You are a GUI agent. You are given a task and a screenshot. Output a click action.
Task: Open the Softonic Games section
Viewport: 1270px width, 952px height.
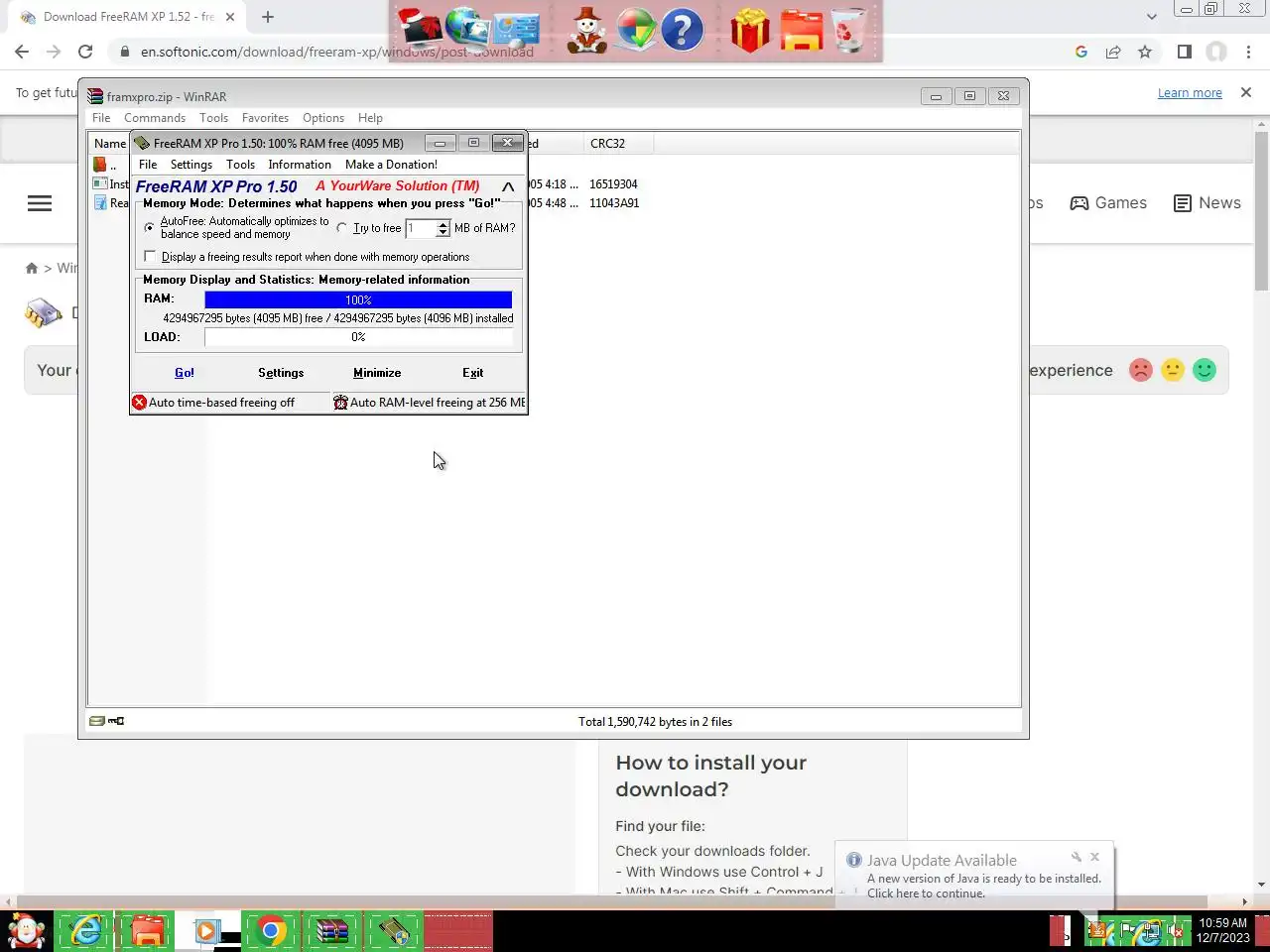click(1108, 203)
